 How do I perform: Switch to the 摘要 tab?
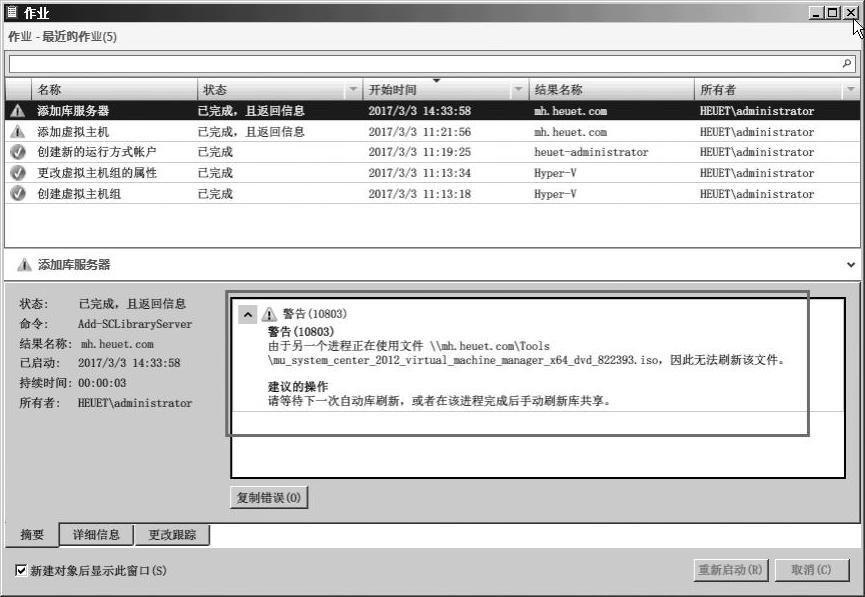31,535
